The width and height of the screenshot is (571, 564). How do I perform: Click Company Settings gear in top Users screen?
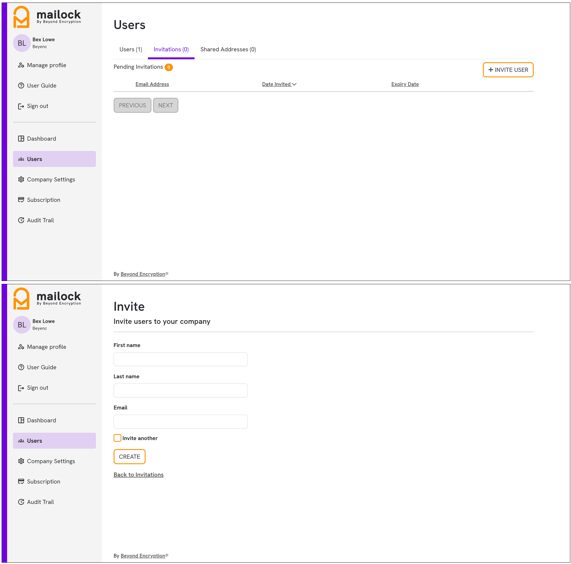pyautogui.click(x=21, y=180)
